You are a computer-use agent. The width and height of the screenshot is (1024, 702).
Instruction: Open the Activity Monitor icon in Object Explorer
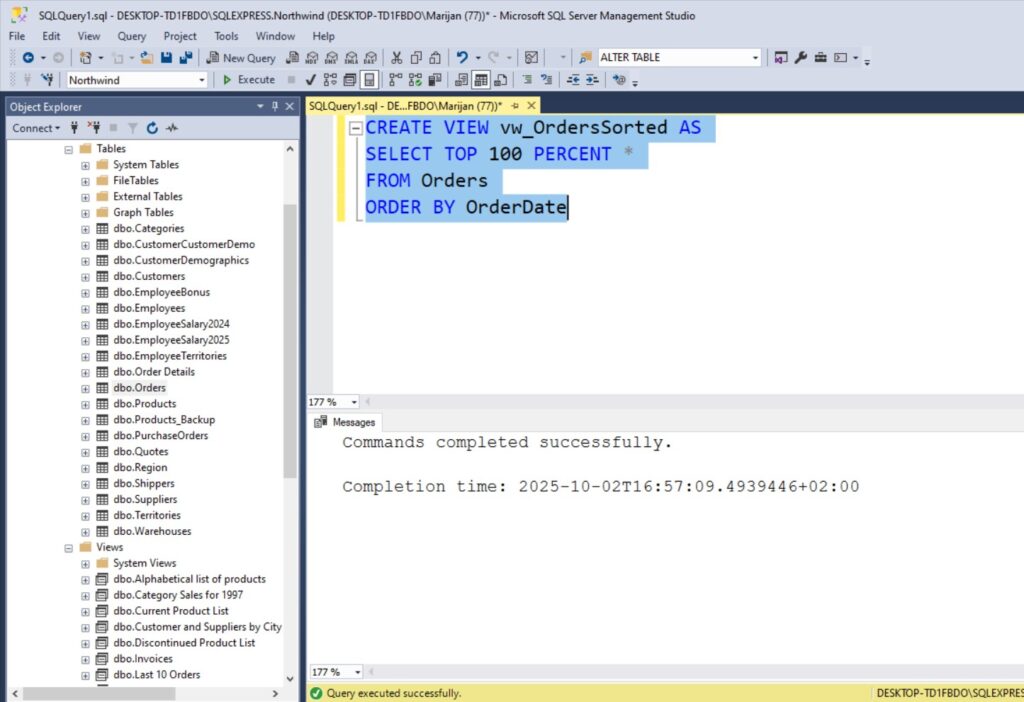[172, 128]
